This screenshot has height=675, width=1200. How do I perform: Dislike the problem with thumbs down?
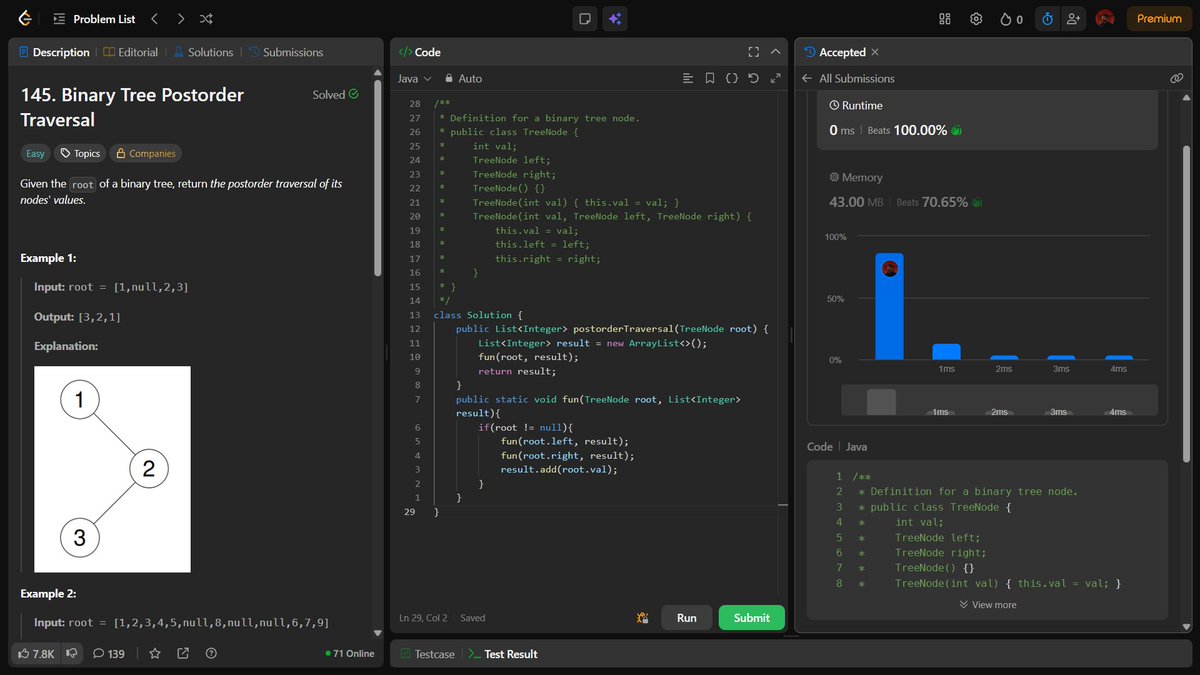[72, 653]
